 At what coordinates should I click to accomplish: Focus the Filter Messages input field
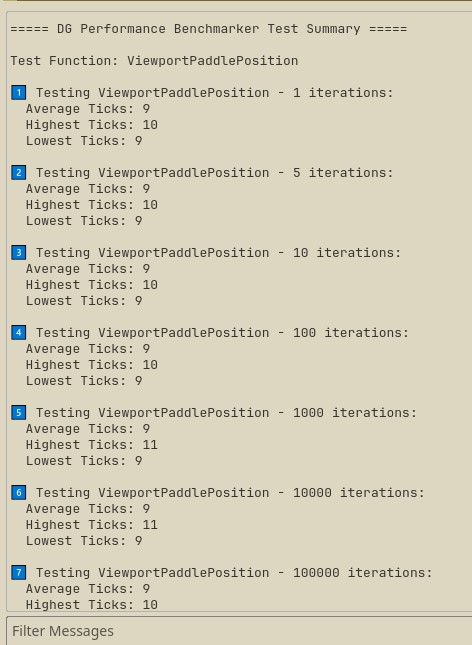click(239, 631)
